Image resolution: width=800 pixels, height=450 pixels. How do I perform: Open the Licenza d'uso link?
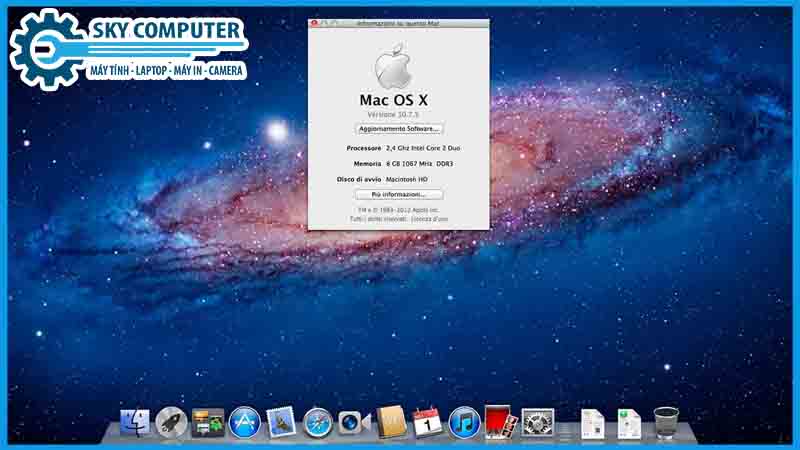[x=429, y=219]
